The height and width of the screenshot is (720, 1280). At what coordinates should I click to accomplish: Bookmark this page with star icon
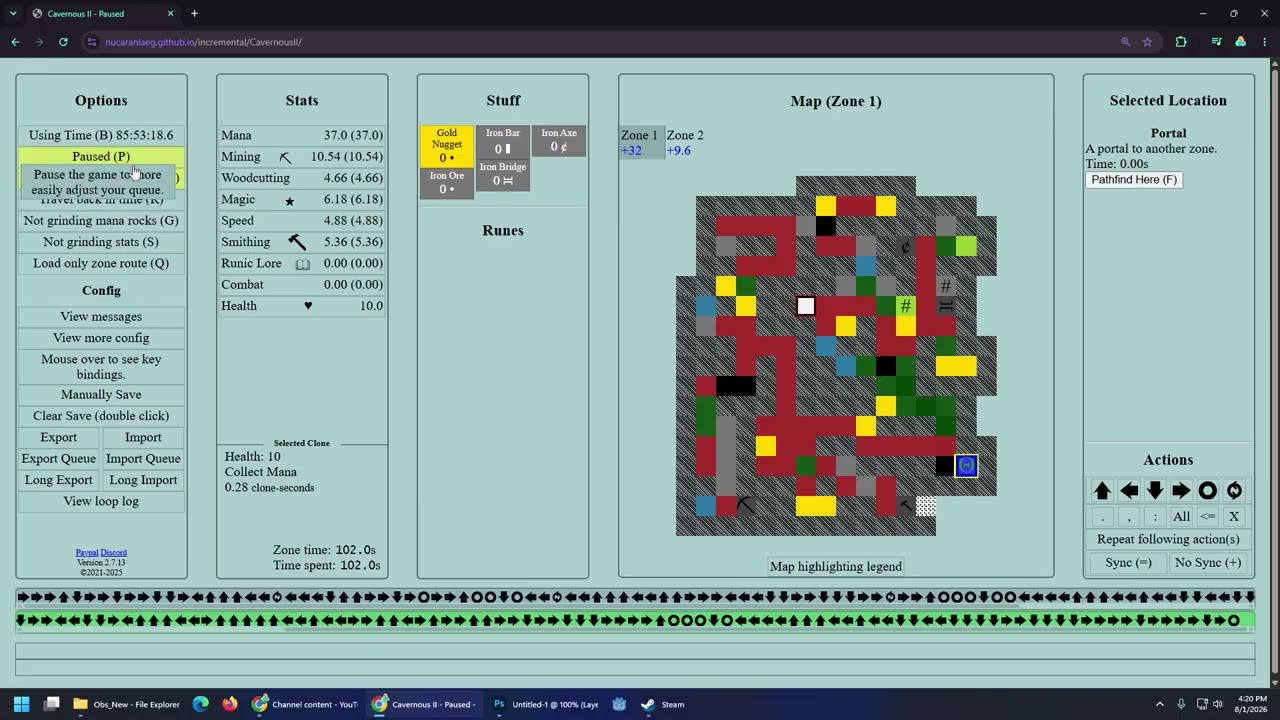[x=1147, y=42]
